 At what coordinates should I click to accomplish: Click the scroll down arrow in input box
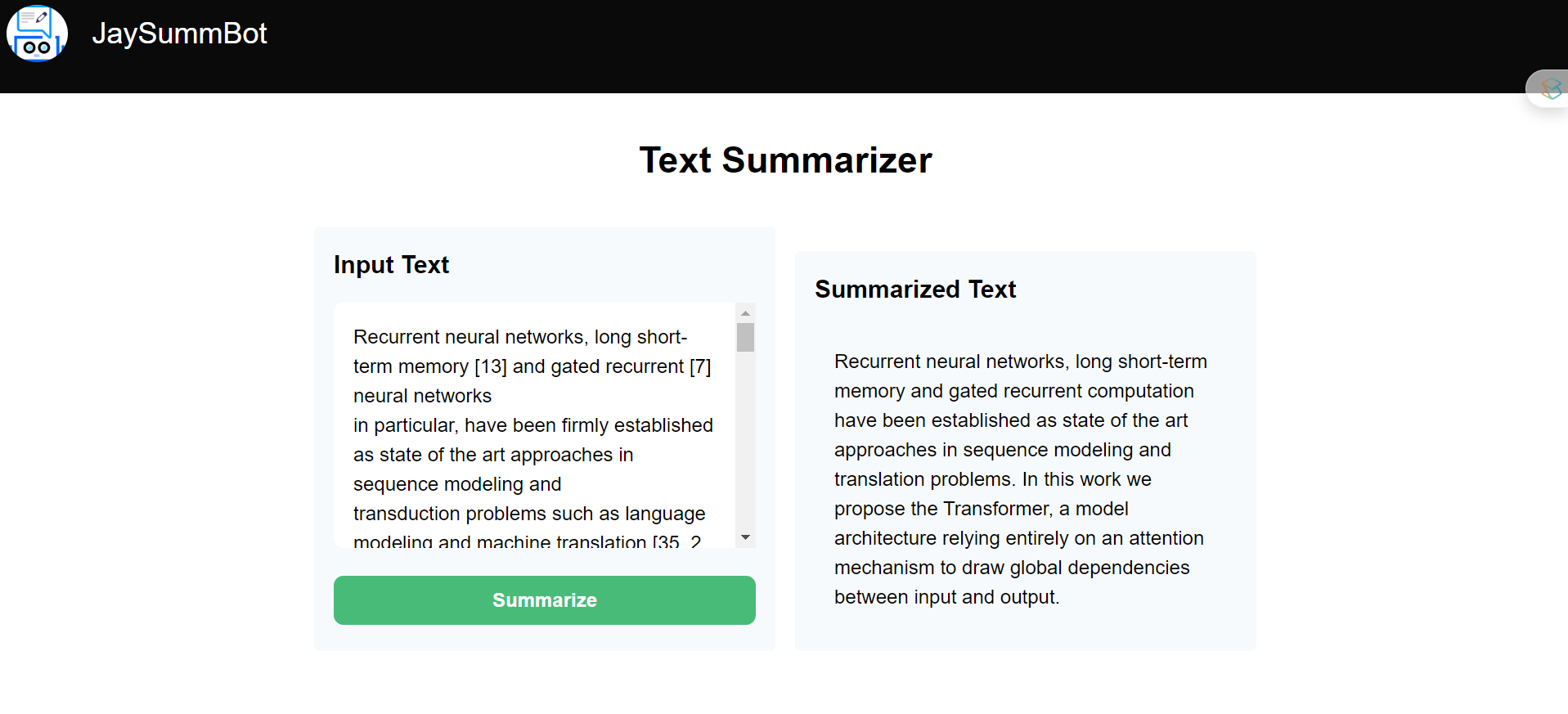pyautogui.click(x=745, y=537)
